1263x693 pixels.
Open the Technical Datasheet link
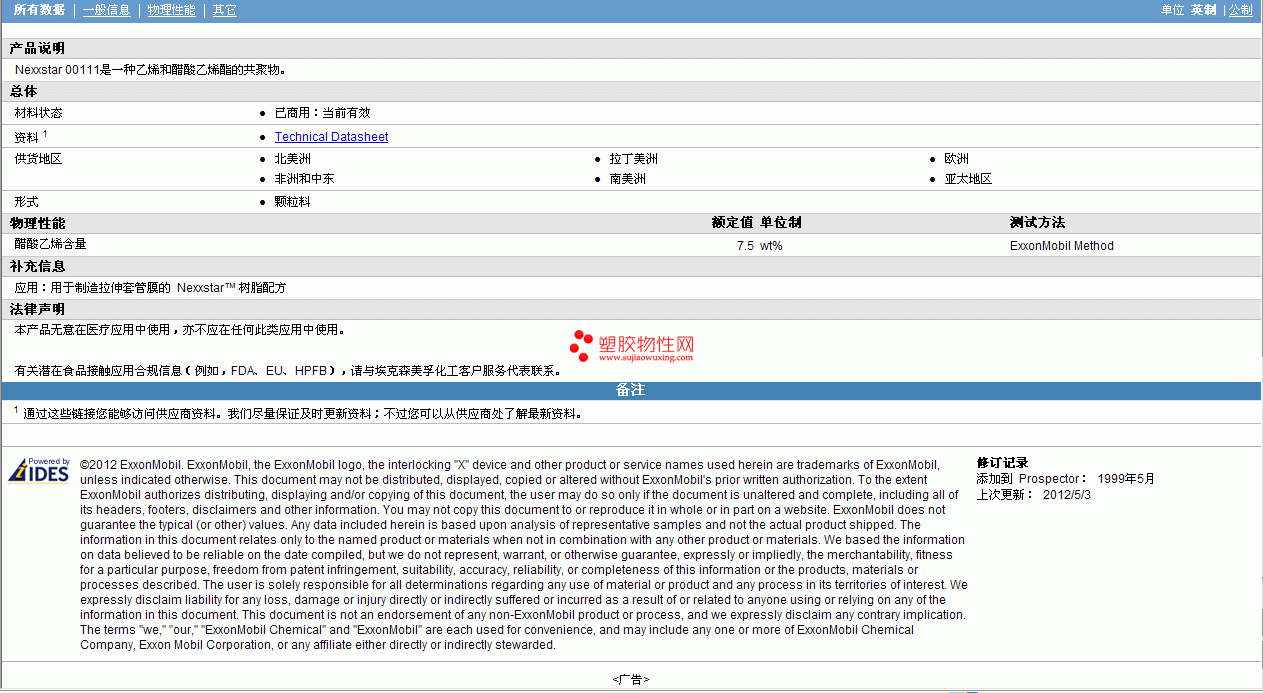pos(331,137)
